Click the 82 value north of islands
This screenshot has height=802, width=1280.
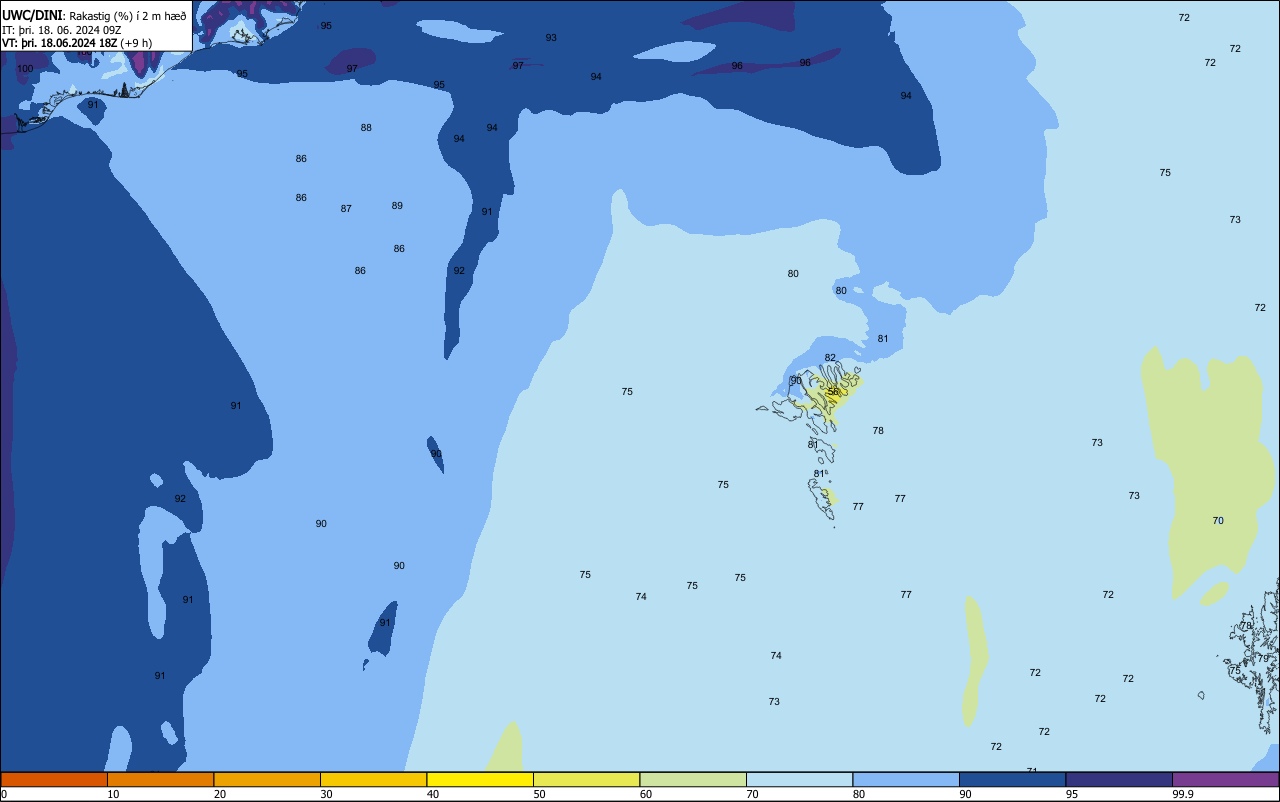point(830,358)
